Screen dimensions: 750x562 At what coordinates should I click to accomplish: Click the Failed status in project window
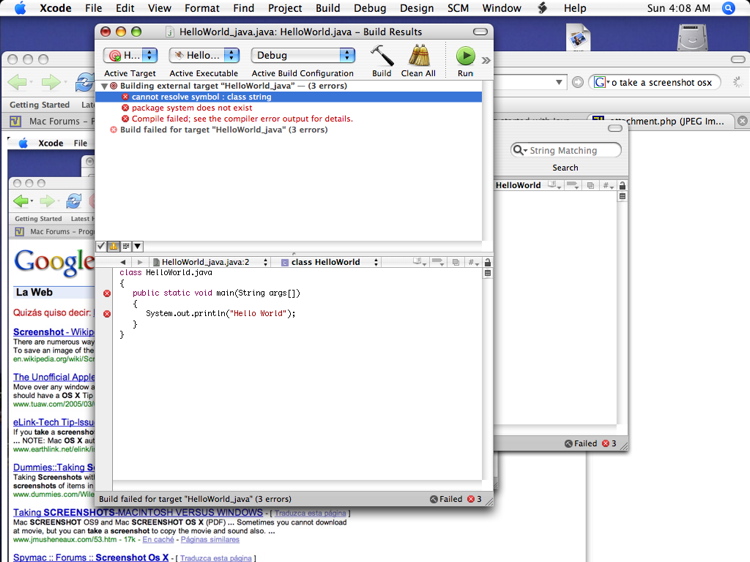click(x=581, y=443)
